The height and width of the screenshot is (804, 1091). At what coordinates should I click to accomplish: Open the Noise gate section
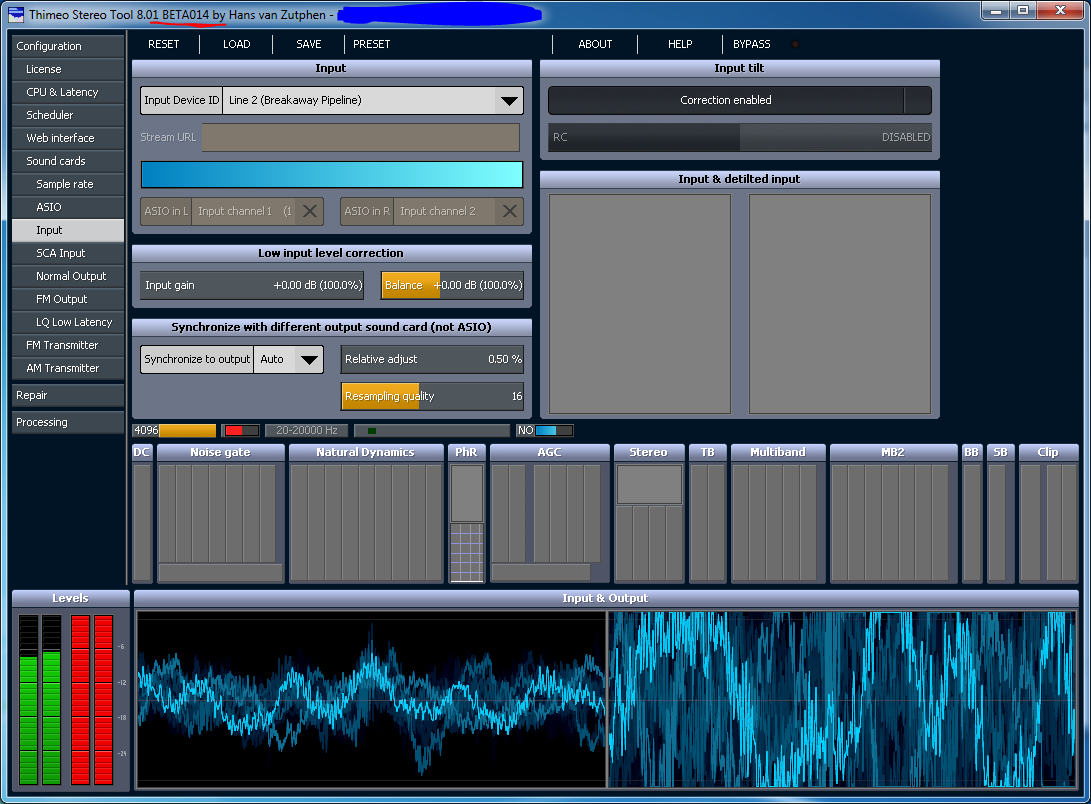220,452
